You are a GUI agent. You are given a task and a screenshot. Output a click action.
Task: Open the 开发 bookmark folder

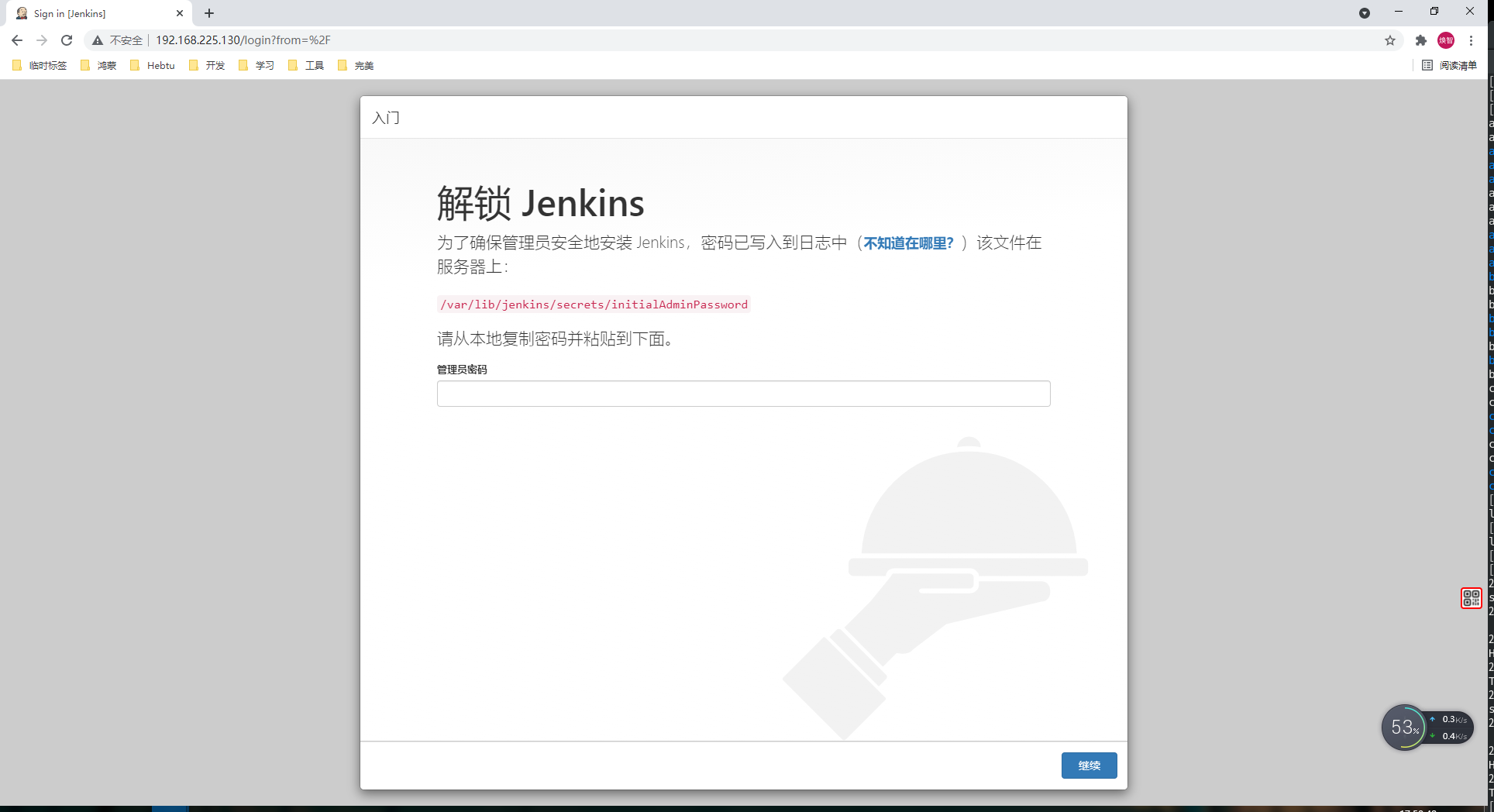[207, 65]
